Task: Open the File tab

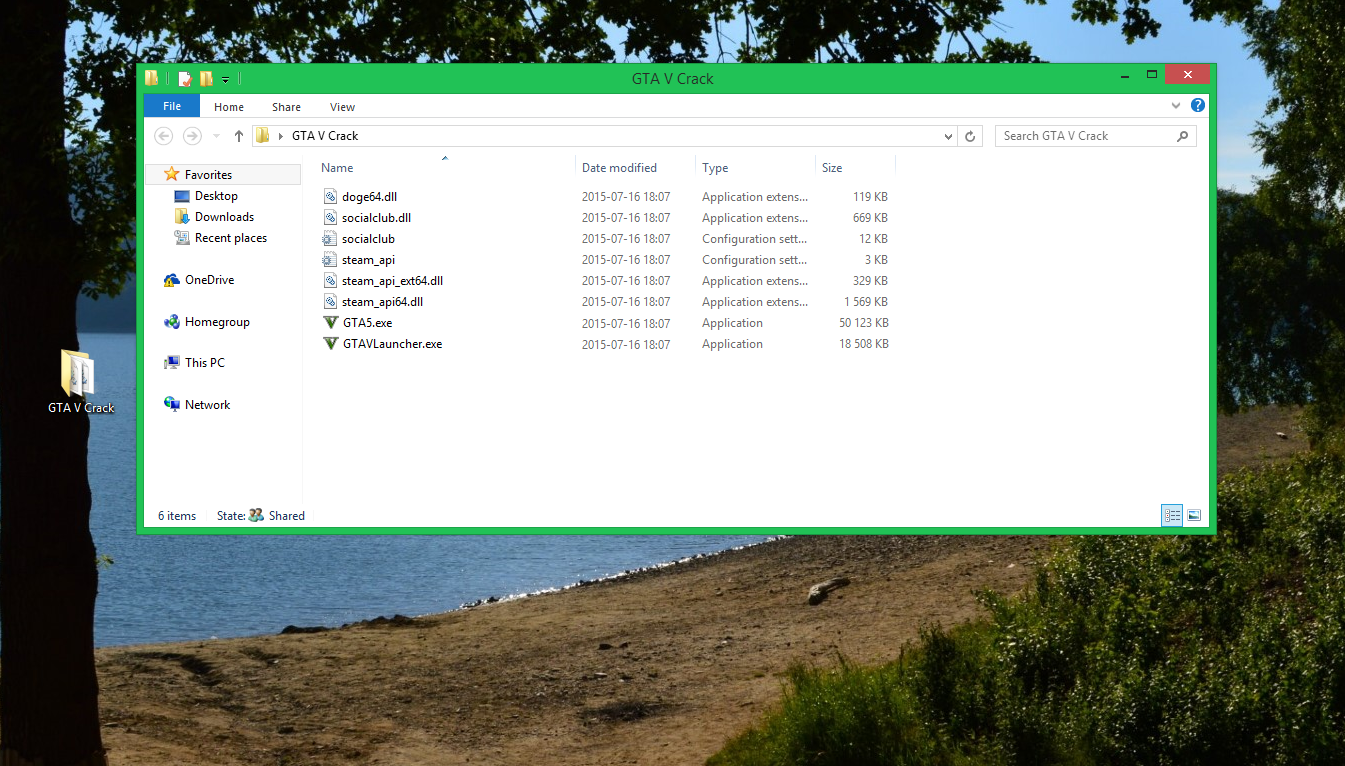Action: [x=172, y=106]
